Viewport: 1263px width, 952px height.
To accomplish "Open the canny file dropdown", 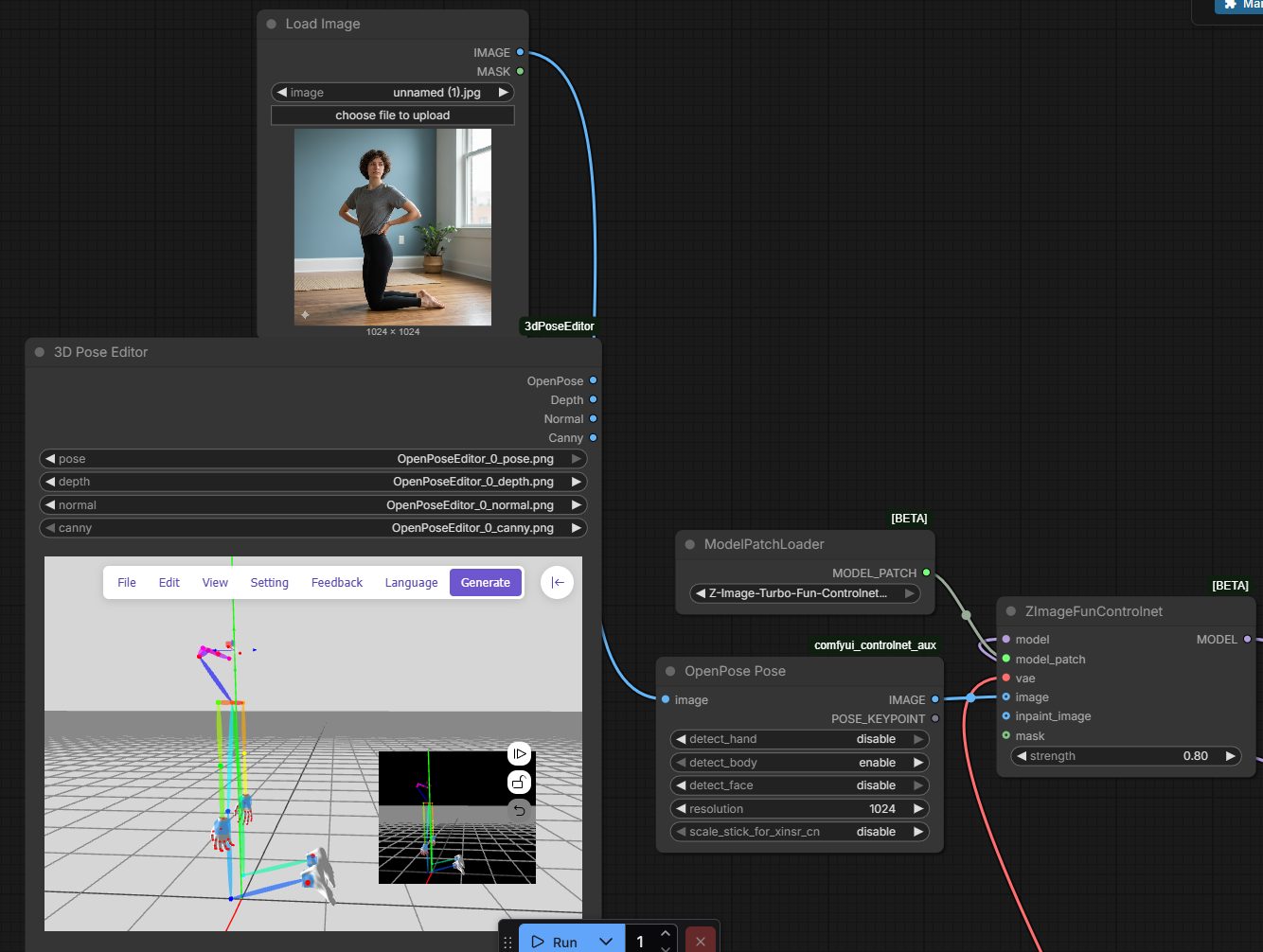I will click(313, 528).
